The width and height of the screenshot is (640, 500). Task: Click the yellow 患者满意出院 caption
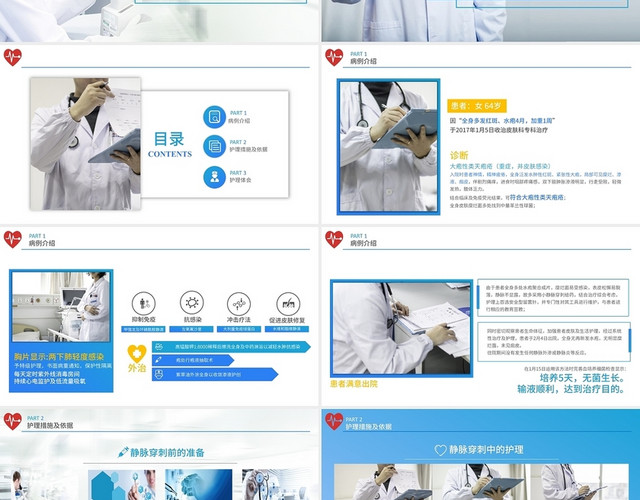click(354, 384)
